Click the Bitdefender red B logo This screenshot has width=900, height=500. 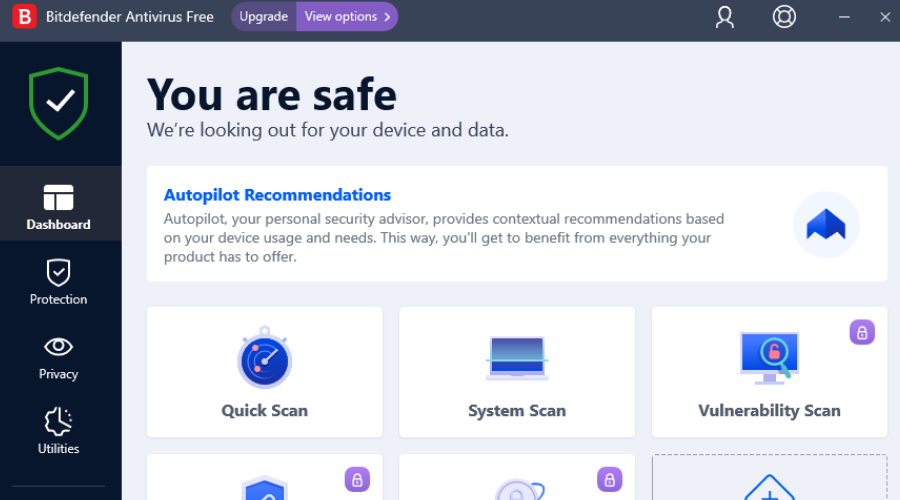pos(24,17)
